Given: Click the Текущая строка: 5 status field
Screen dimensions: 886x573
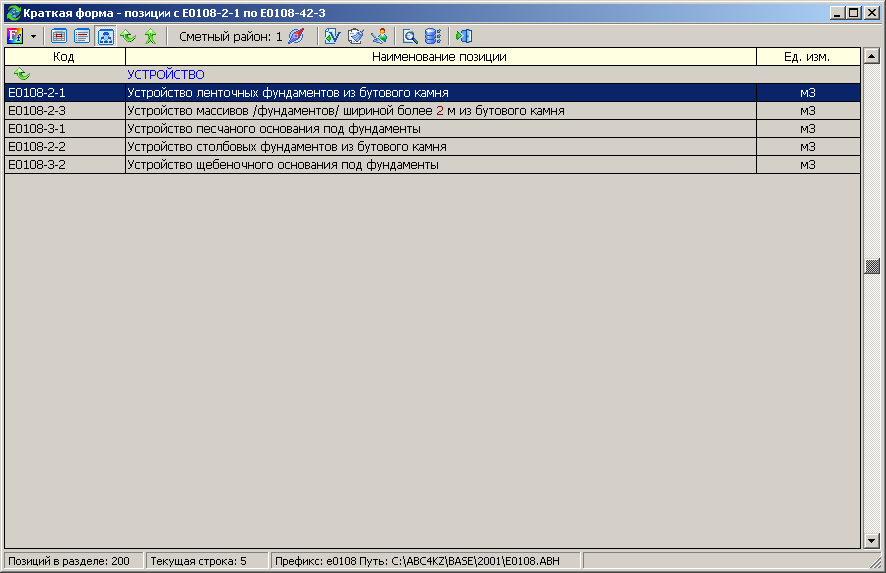Looking at the screenshot, I should point(207,561).
